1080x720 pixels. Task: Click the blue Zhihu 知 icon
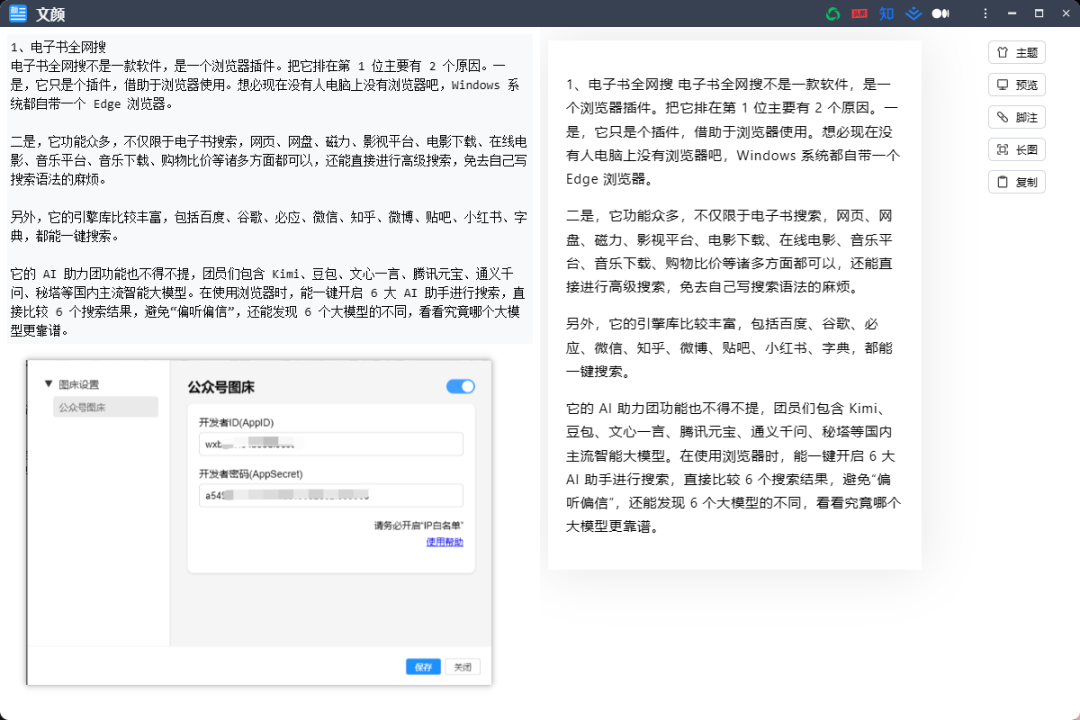tap(886, 14)
